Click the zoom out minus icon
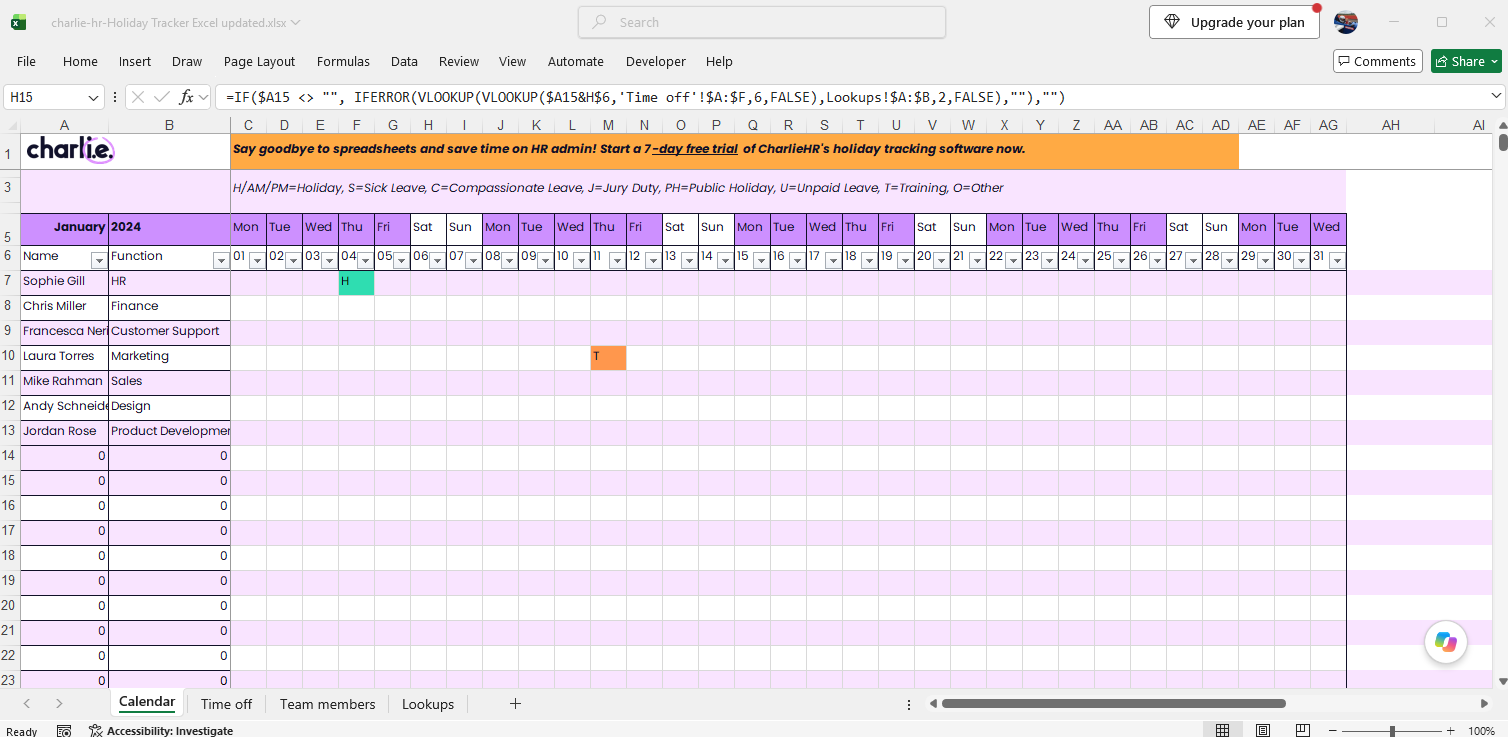This screenshot has height=737, width=1508. point(1335,731)
